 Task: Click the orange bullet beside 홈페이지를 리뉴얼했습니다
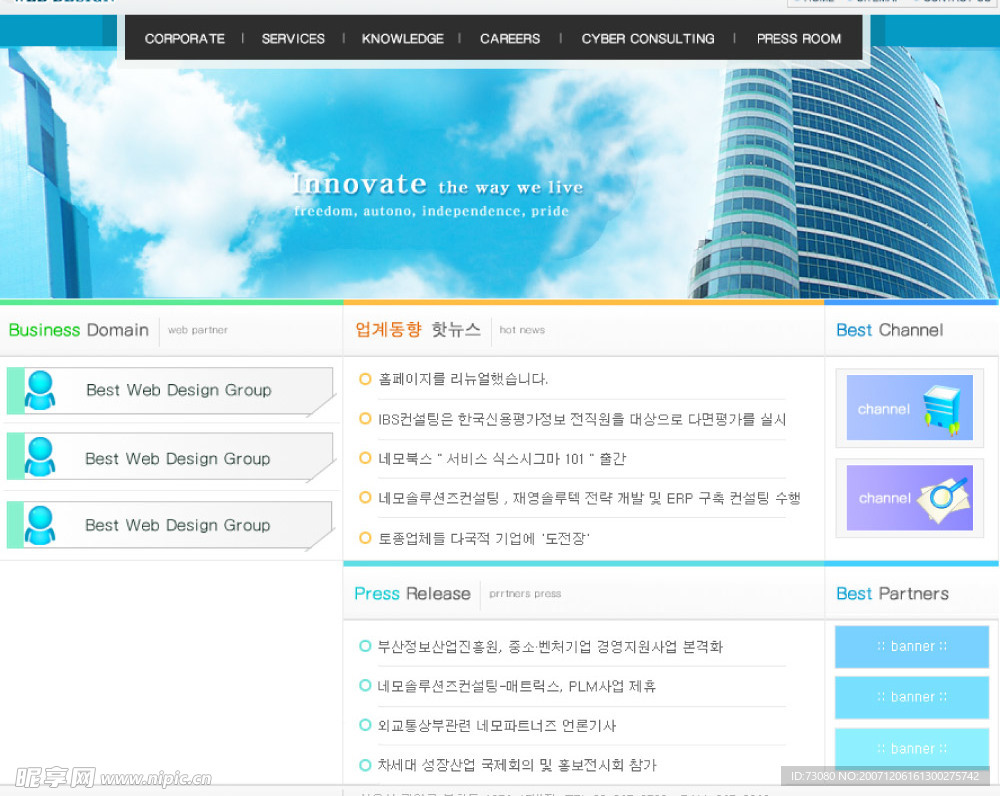(x=365, y=380)
